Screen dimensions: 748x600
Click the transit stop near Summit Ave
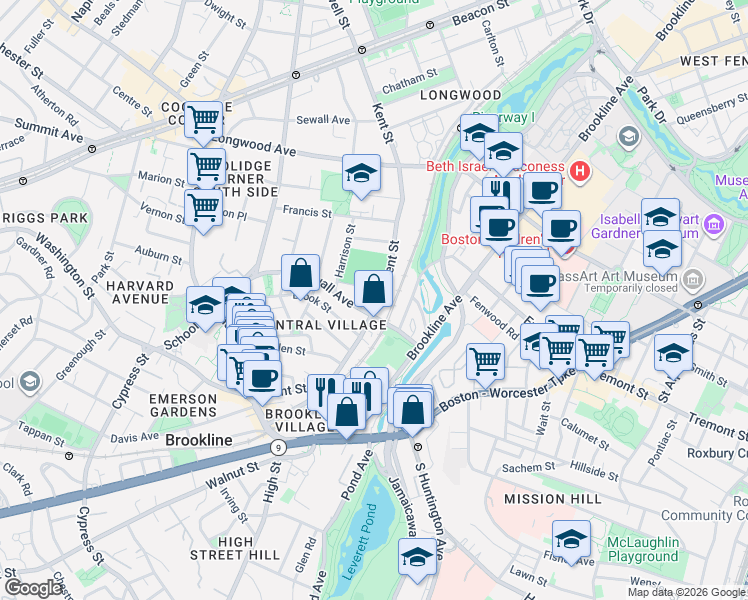(x=92, y=149)
